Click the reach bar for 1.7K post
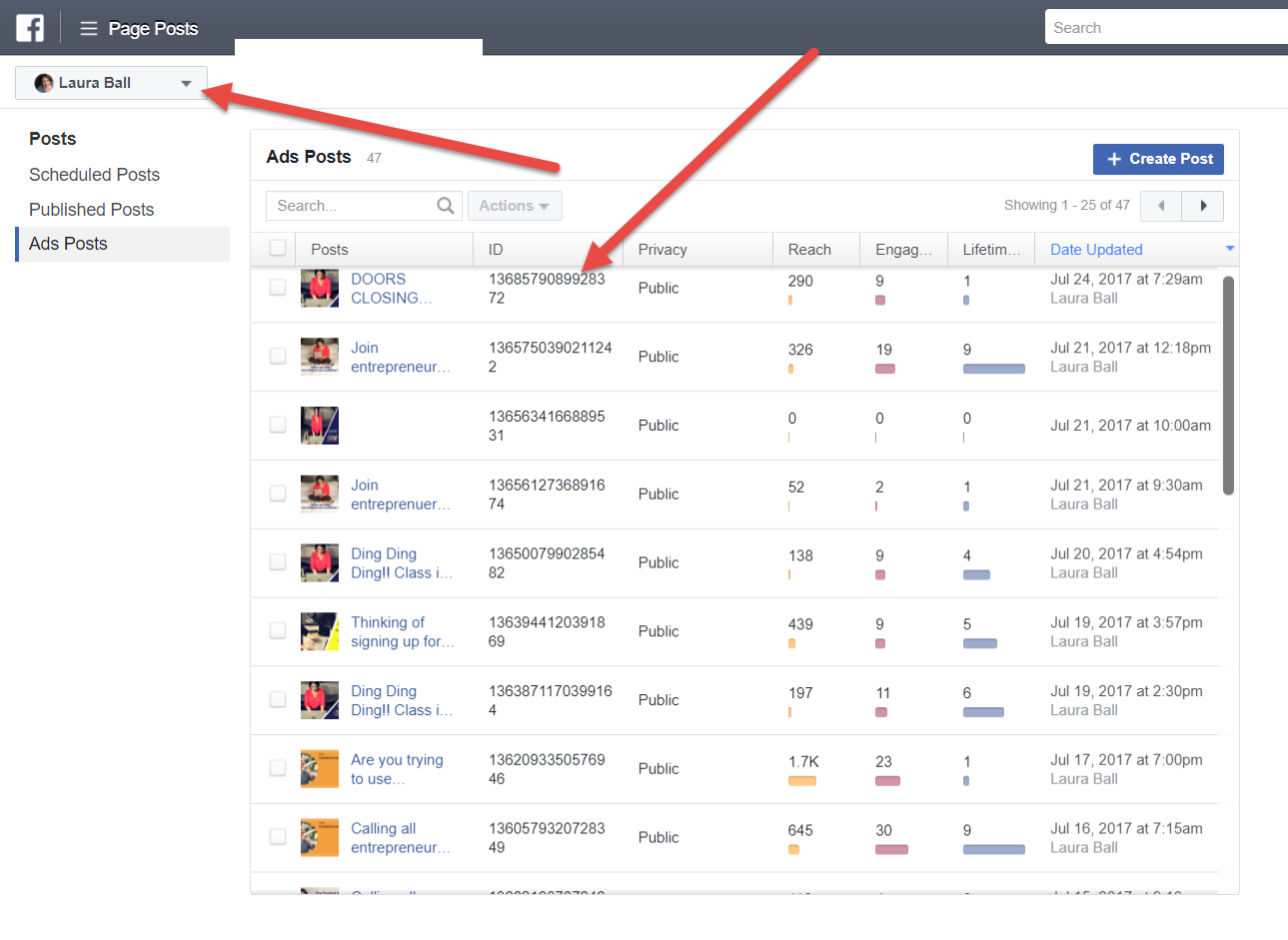Screen dimensions: 1288x940 point(802,781)
